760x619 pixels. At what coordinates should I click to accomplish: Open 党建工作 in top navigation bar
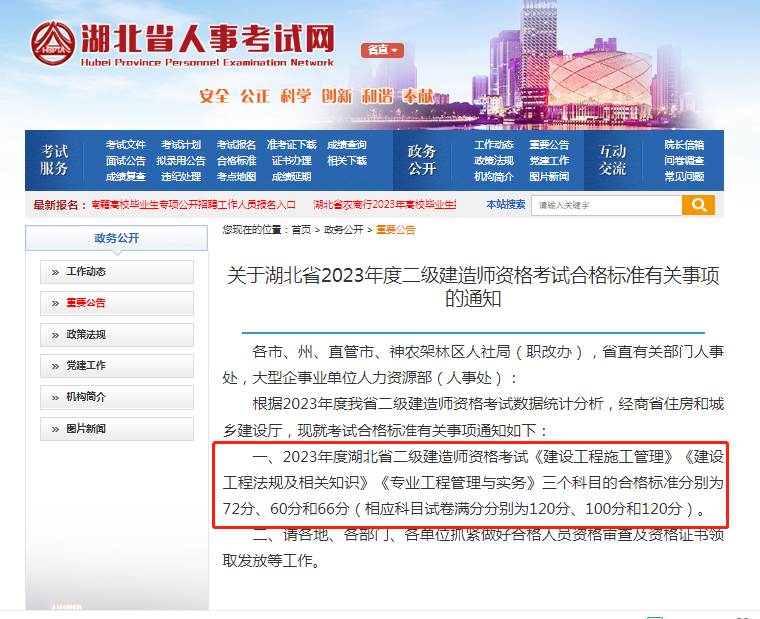[x=549, y=160]
